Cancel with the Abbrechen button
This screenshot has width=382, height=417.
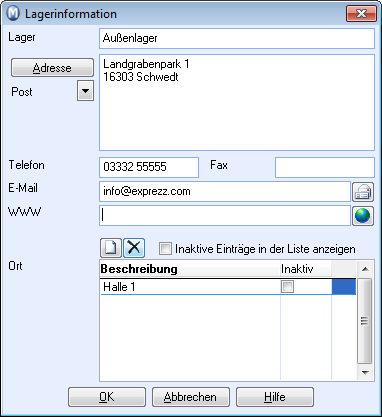(191, 397)
